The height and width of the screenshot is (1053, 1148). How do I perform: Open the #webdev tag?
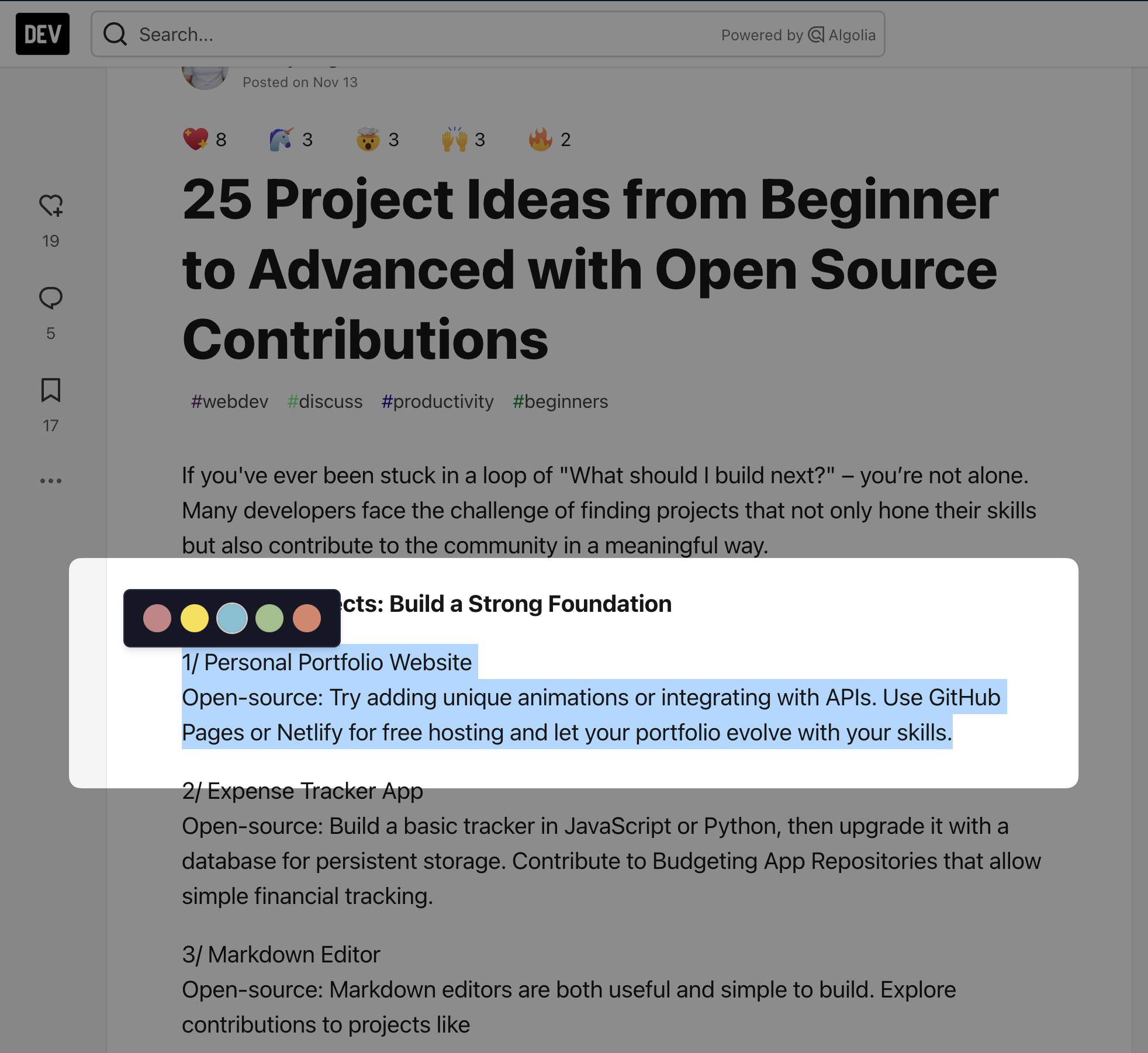[230, 401]
